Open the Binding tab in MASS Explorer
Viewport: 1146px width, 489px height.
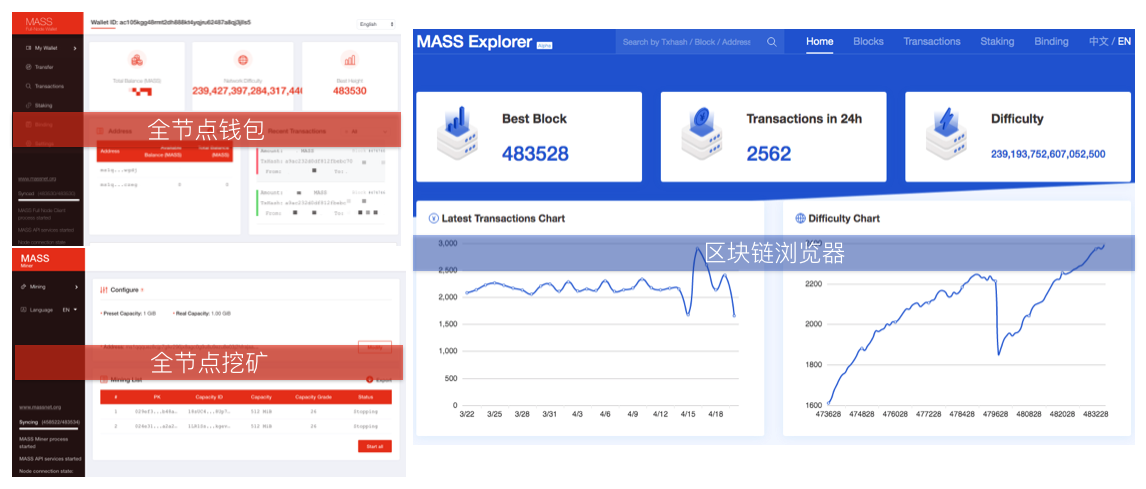tap(1051, 42)
